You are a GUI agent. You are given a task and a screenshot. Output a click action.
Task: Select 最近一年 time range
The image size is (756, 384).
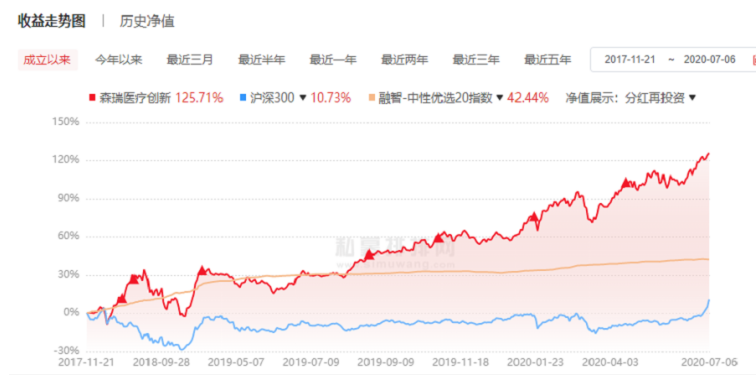333,60
